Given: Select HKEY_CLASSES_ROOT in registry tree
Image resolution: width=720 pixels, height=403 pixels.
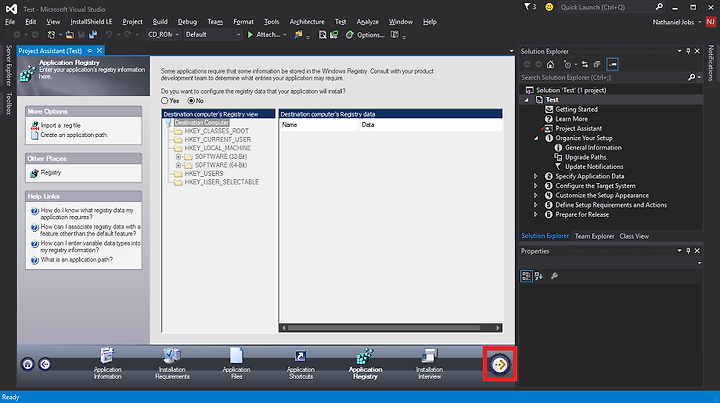Looking at the screenshot, I should tap(217, 131).
